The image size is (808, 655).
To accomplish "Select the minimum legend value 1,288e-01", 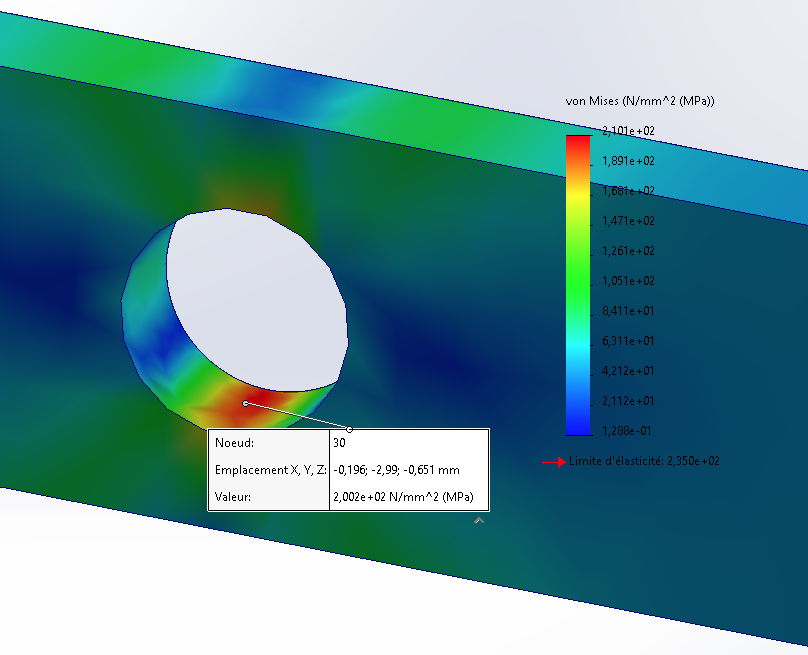I will click(627, 431).
